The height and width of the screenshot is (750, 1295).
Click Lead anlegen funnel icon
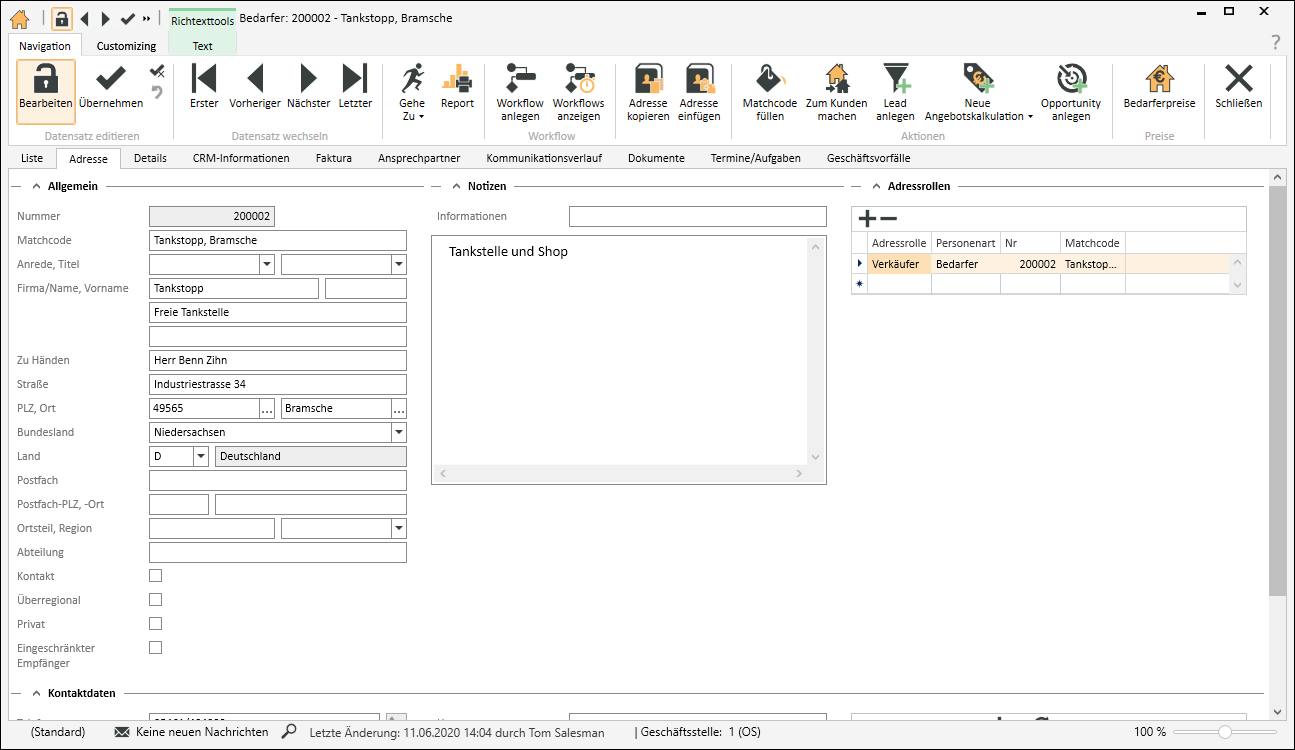(x=895, y=80)
